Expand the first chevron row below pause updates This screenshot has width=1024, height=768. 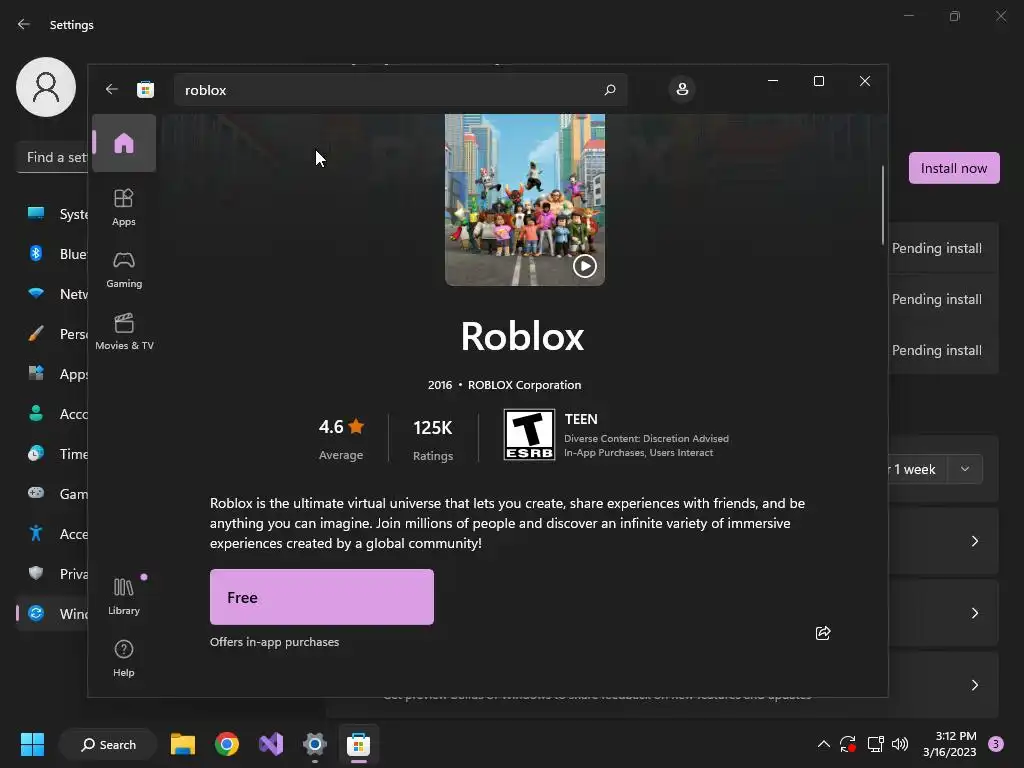point(974,541)
